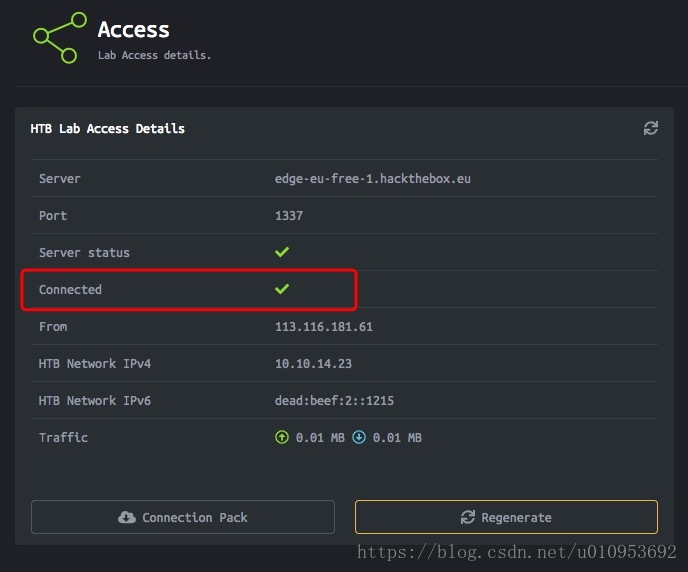
Task: Click the upload traffic arrow icon
Action: (x=282, y=437)
